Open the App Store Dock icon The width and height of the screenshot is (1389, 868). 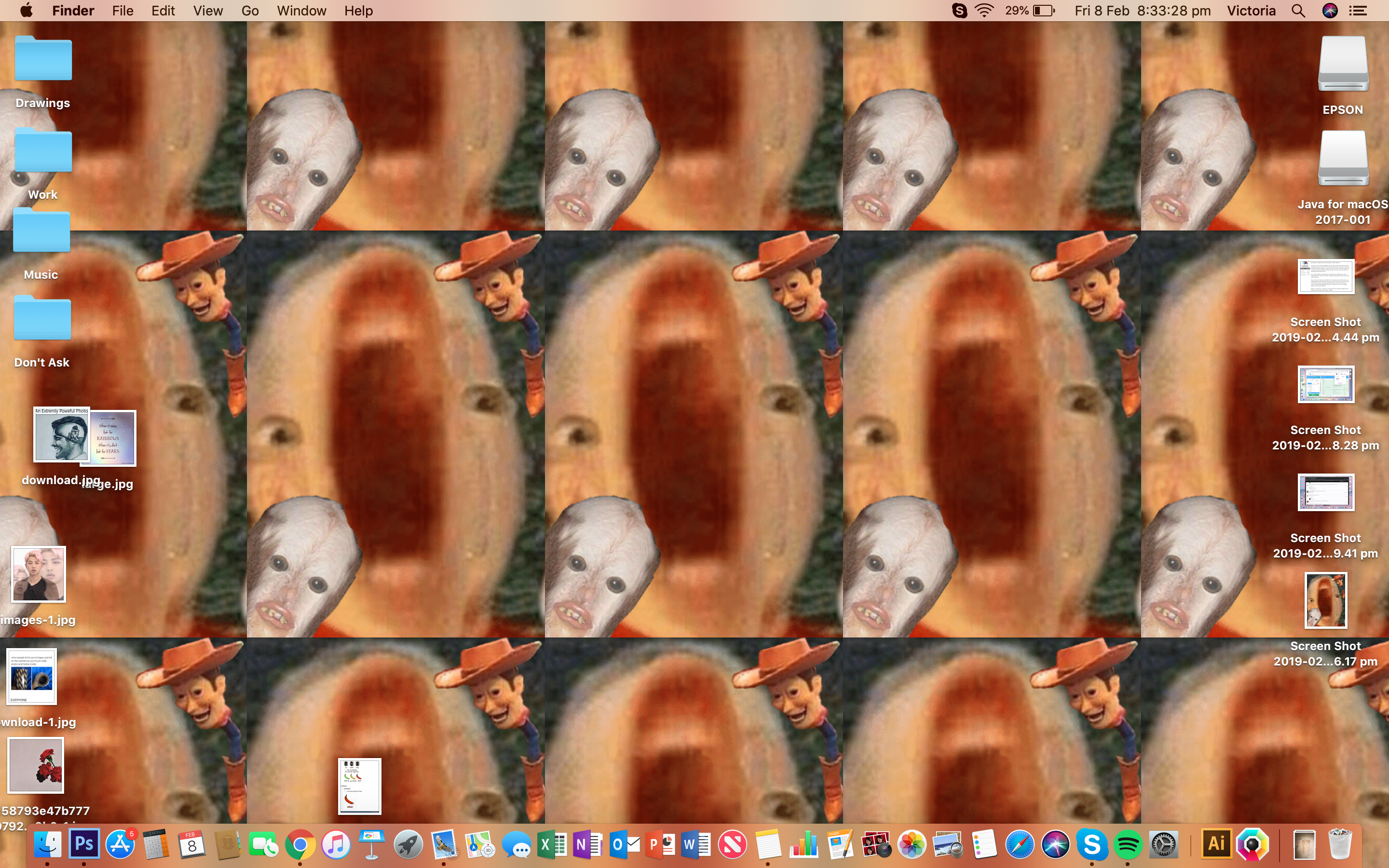coord(120,844)
